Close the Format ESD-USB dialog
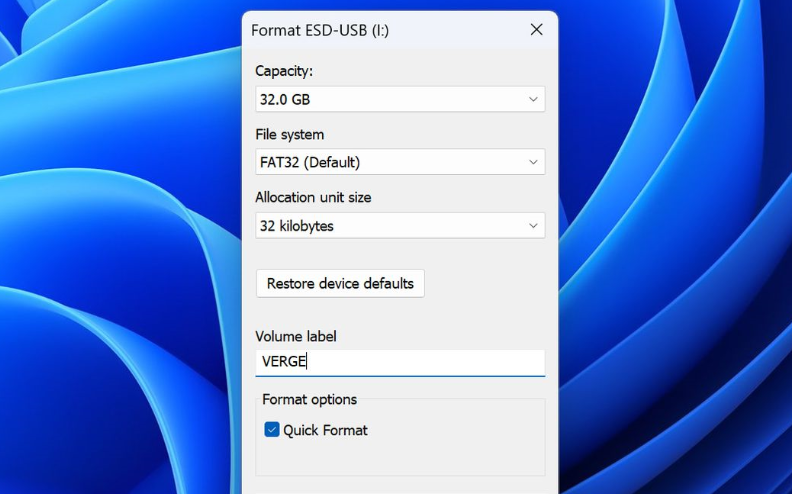 [x=536, y=30]
